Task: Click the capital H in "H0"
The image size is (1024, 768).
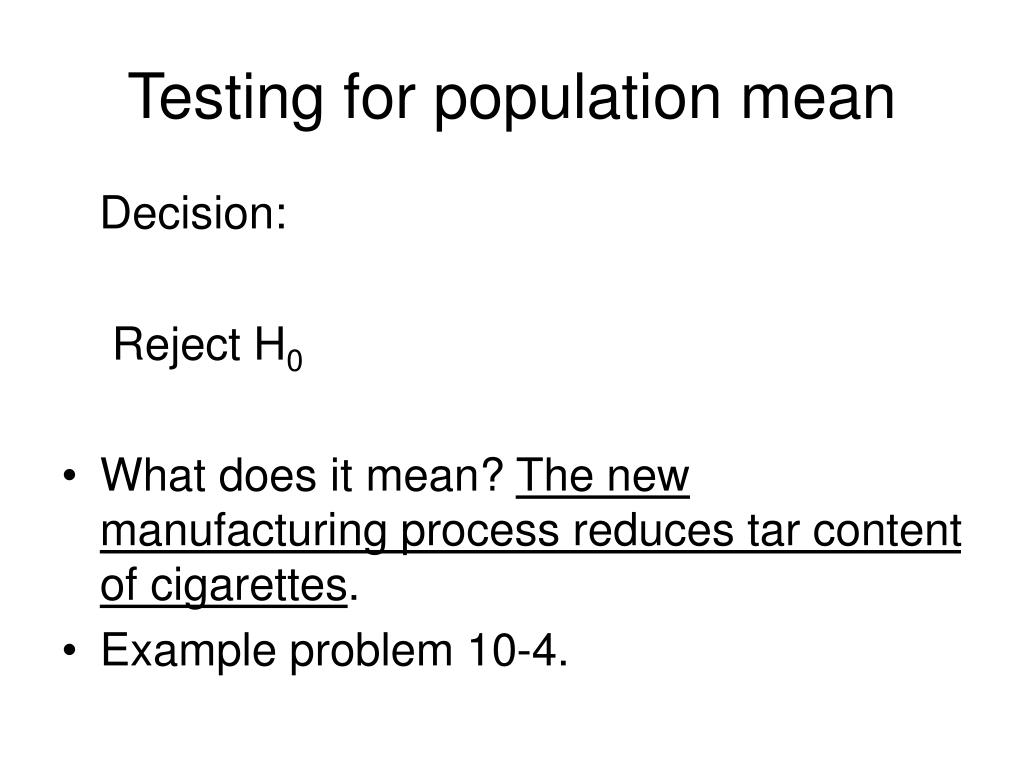Action: [270, 344]
